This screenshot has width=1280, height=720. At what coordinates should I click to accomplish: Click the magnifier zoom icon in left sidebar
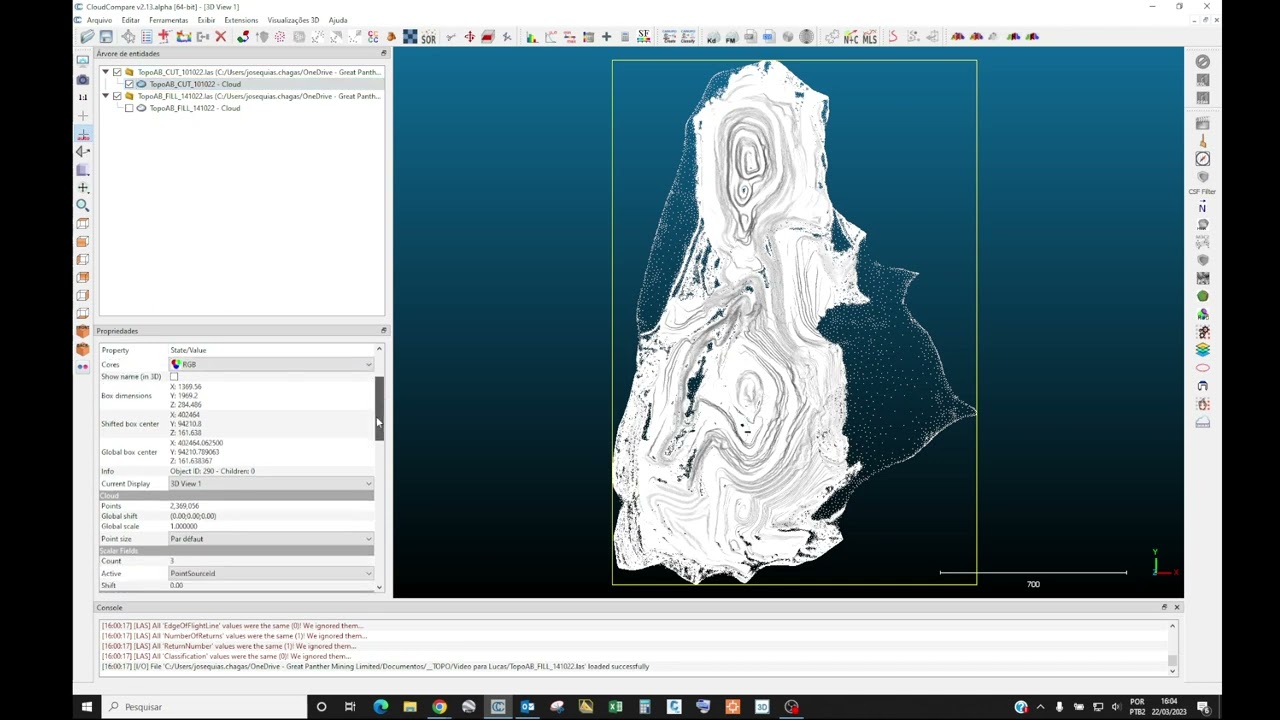point(83,205)
